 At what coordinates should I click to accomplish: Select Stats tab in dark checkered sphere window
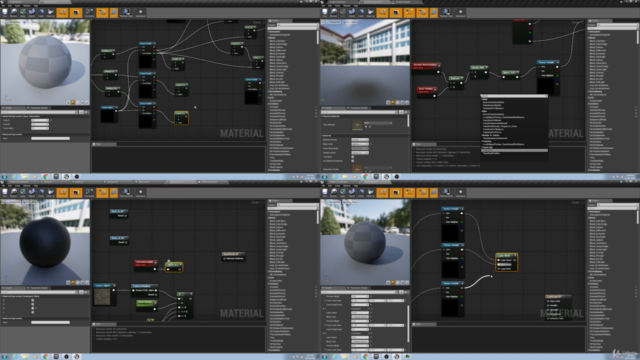coord(424,324)
